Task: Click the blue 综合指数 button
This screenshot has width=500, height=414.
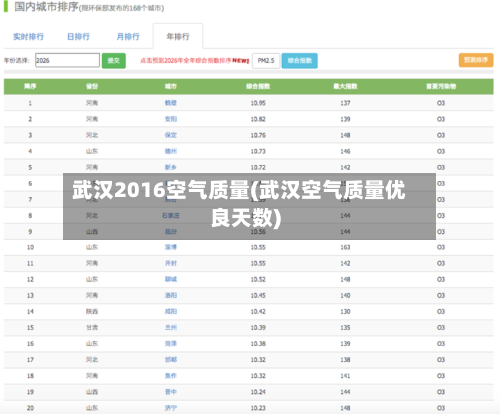Action: [300, 61]
